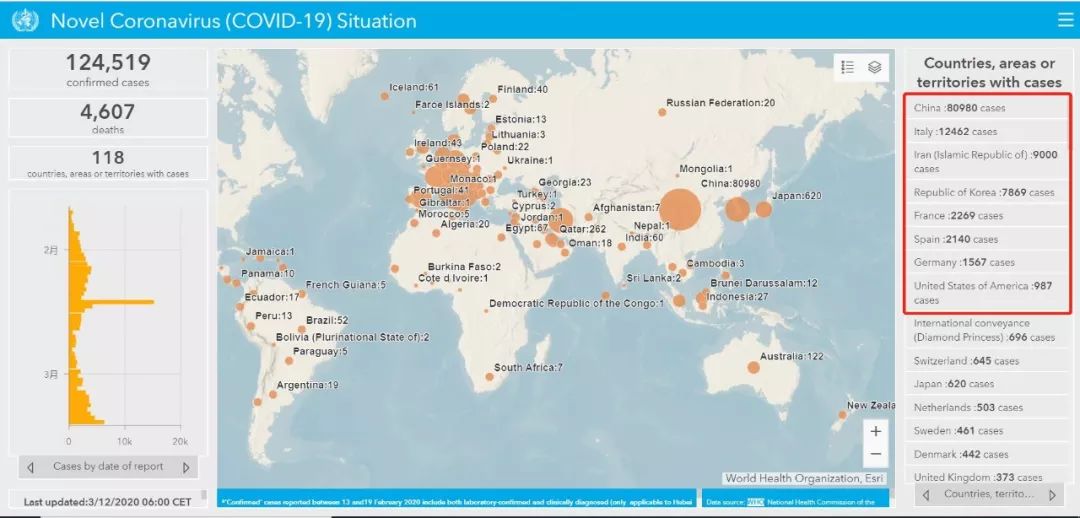Select the Countries, territo... tab label
1080x518 pixels.
click(x=988, y=494)
